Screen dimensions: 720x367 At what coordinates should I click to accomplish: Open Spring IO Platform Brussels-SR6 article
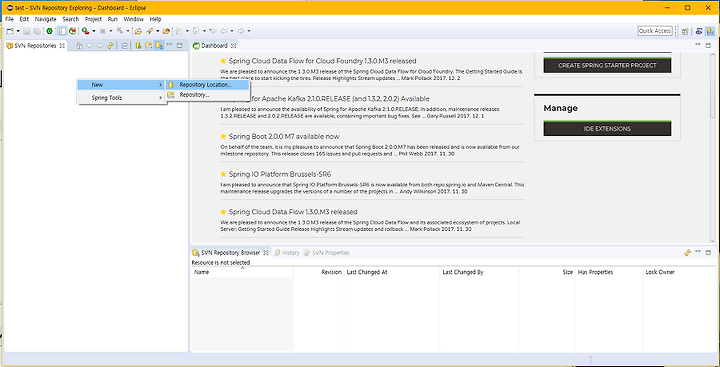point(280,174)
